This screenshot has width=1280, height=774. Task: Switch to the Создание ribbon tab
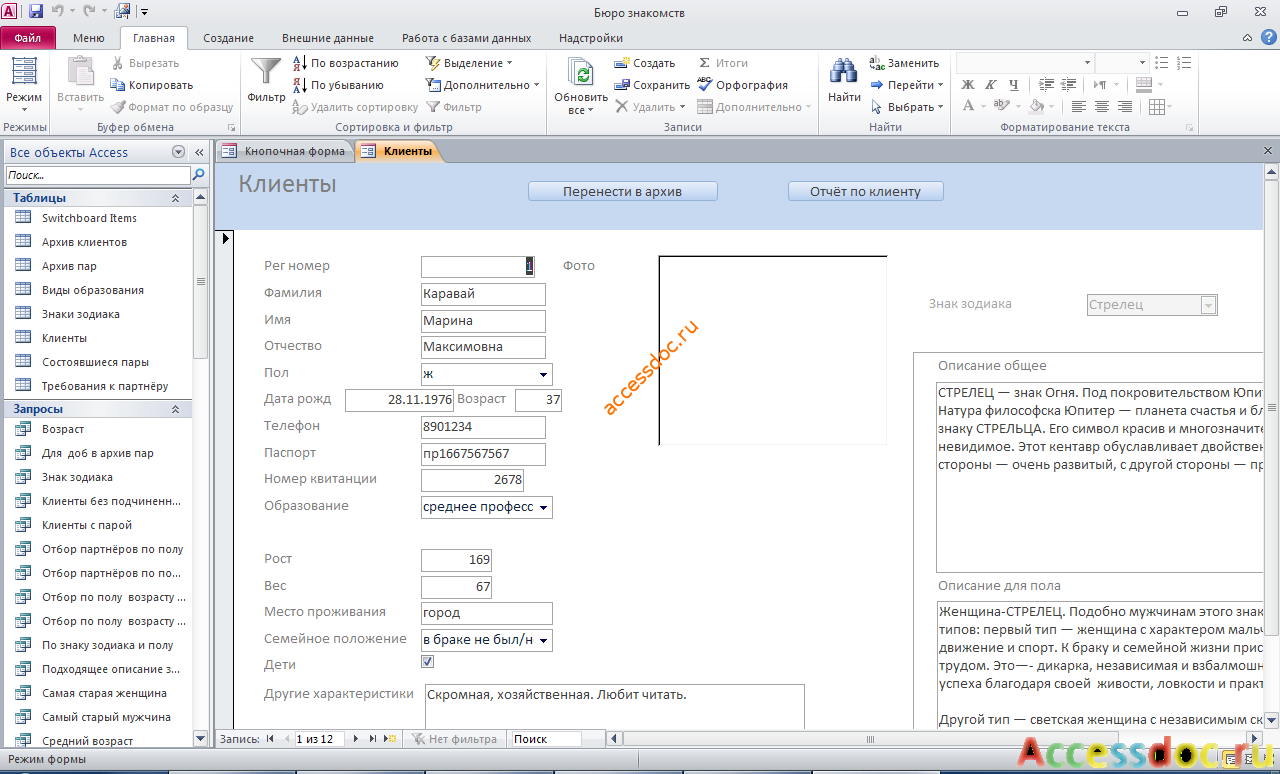click(x=228, y=38)
